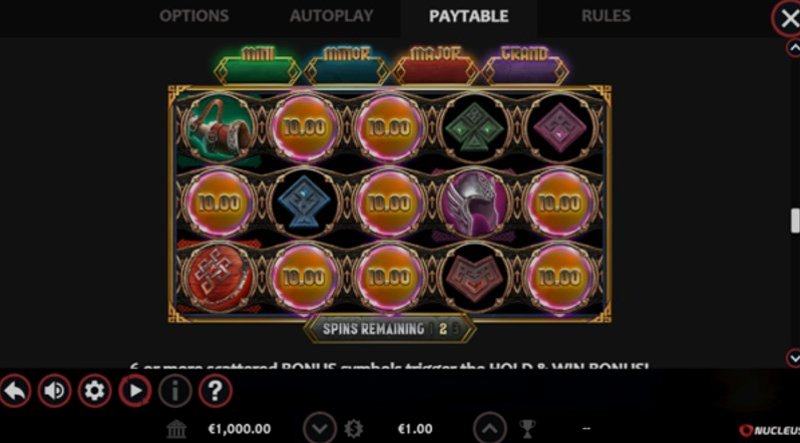800x443 pixels.
Task: Click the bank balance icon
Action: click(177, 429)
